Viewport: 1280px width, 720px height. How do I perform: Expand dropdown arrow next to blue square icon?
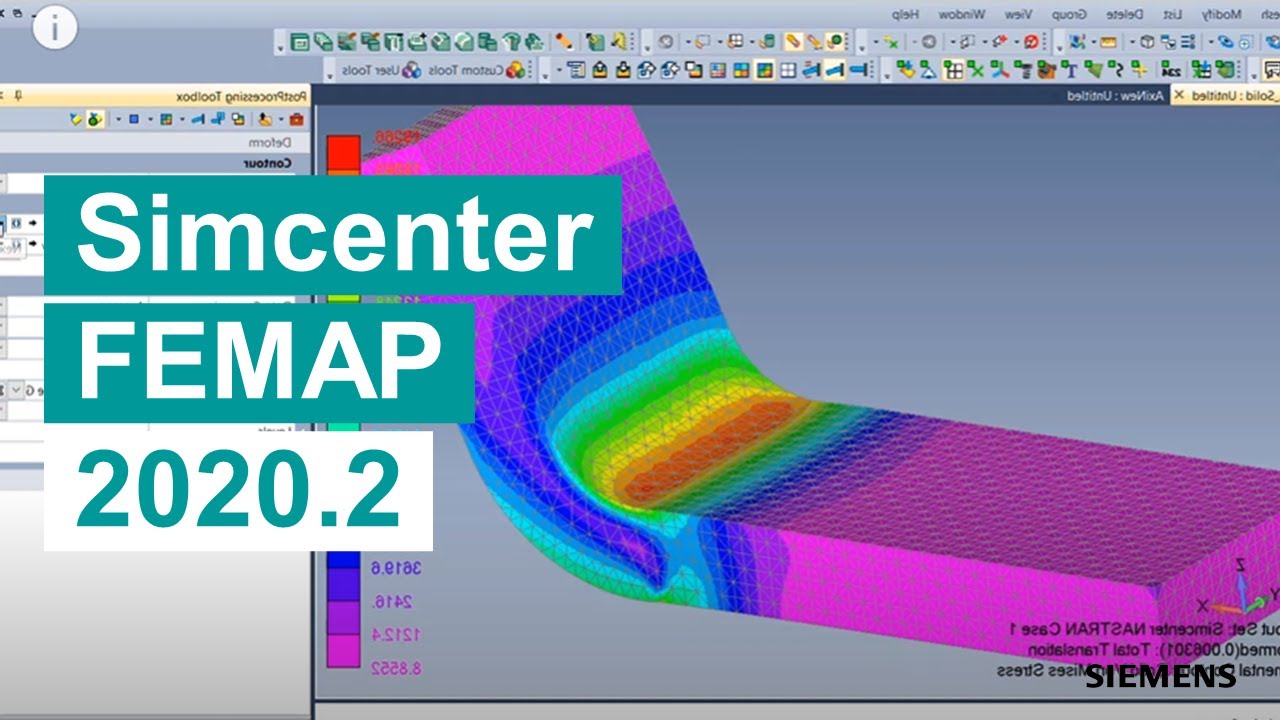pos(118,119)
